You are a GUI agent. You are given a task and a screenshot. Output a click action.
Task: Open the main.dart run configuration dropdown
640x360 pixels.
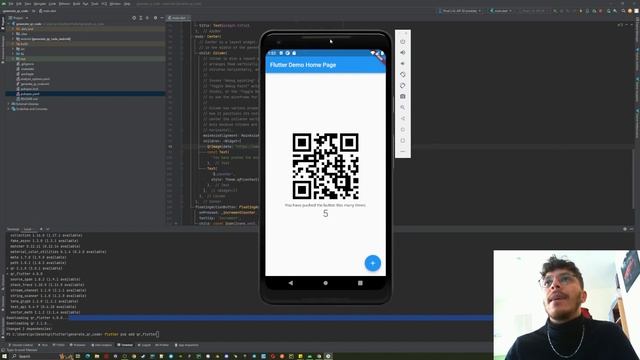[x=500, y=11]
